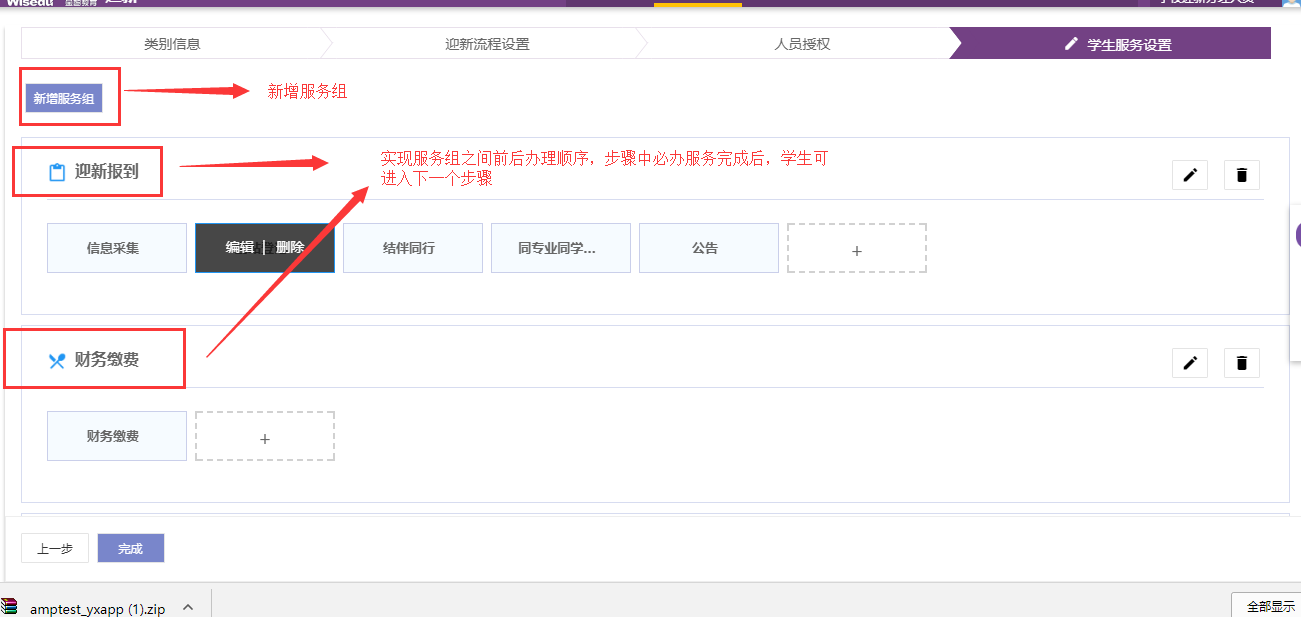Add a service to the 迎新报到 group
1301x617 pixels.
857,248
